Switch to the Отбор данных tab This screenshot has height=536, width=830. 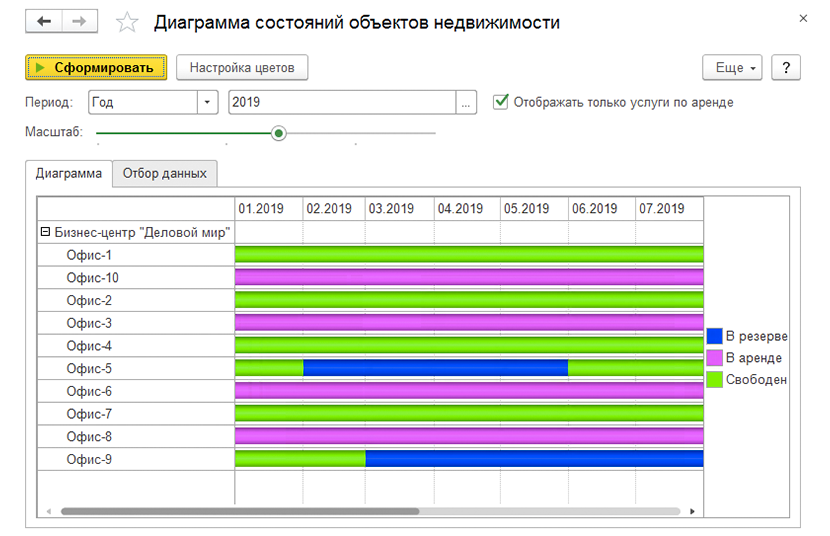[165, 174]
